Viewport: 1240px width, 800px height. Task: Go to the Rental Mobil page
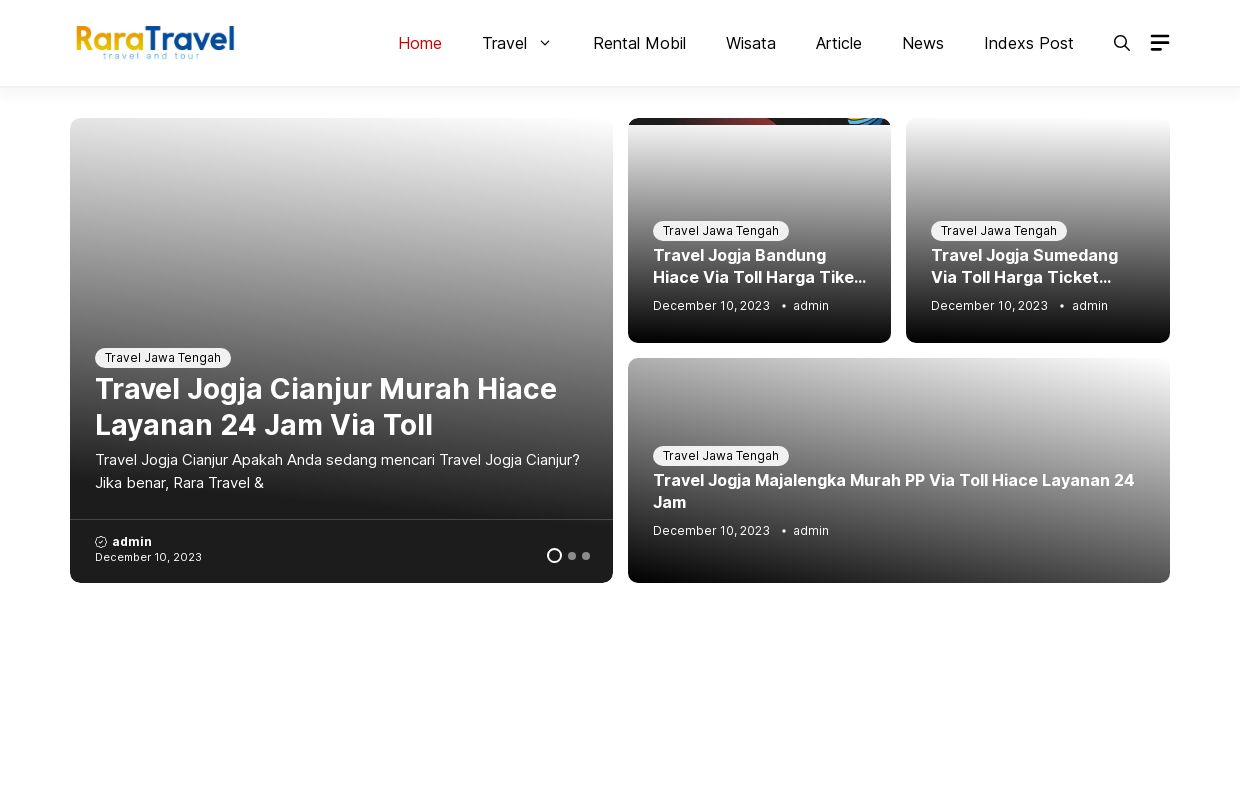[x=639, y=43]
